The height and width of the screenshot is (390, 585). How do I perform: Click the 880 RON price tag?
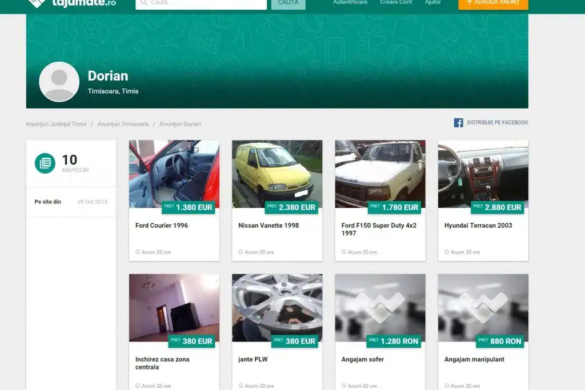[x=500, y=341]
